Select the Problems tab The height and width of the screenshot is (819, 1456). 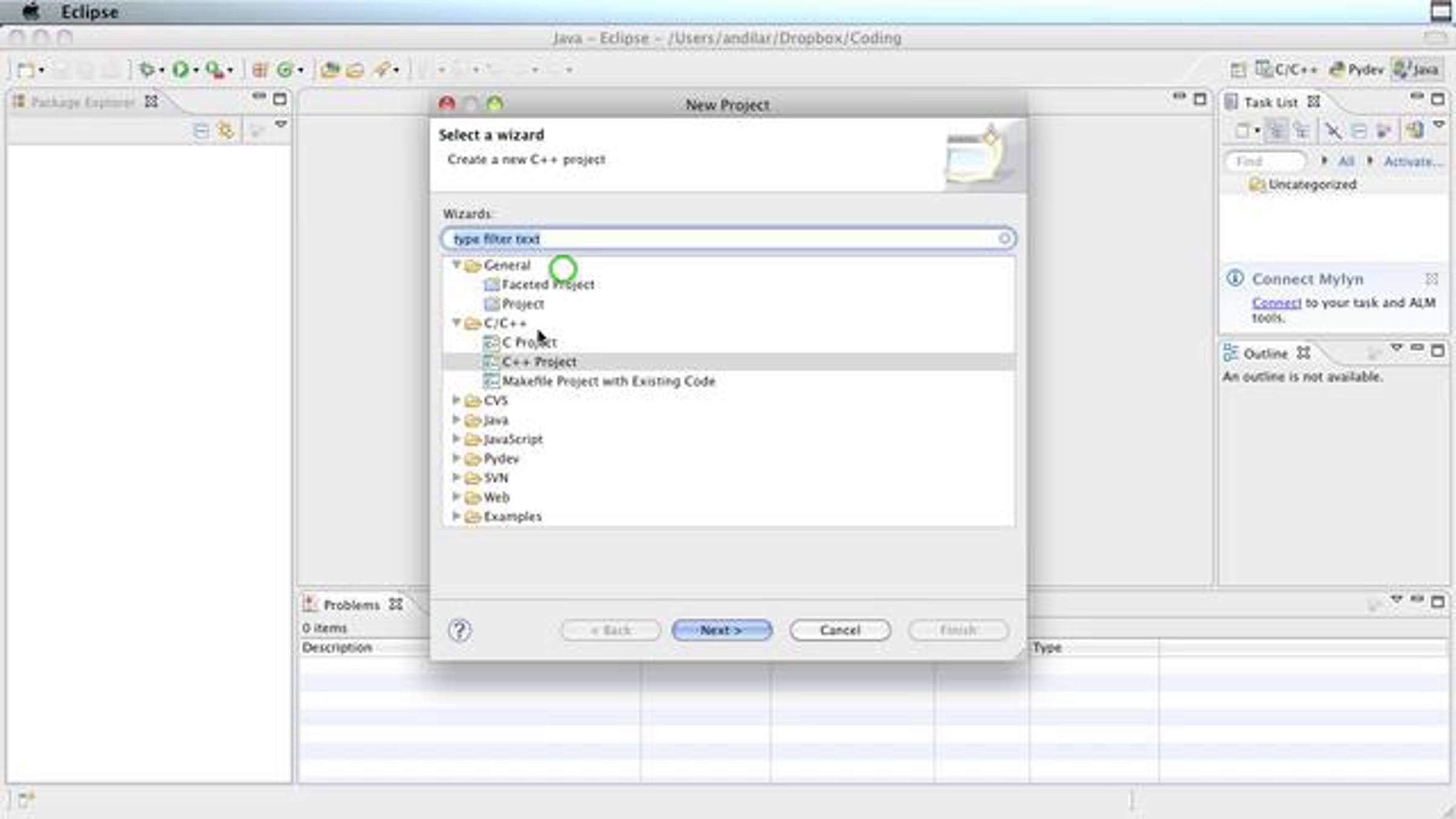tap(351, 605)
